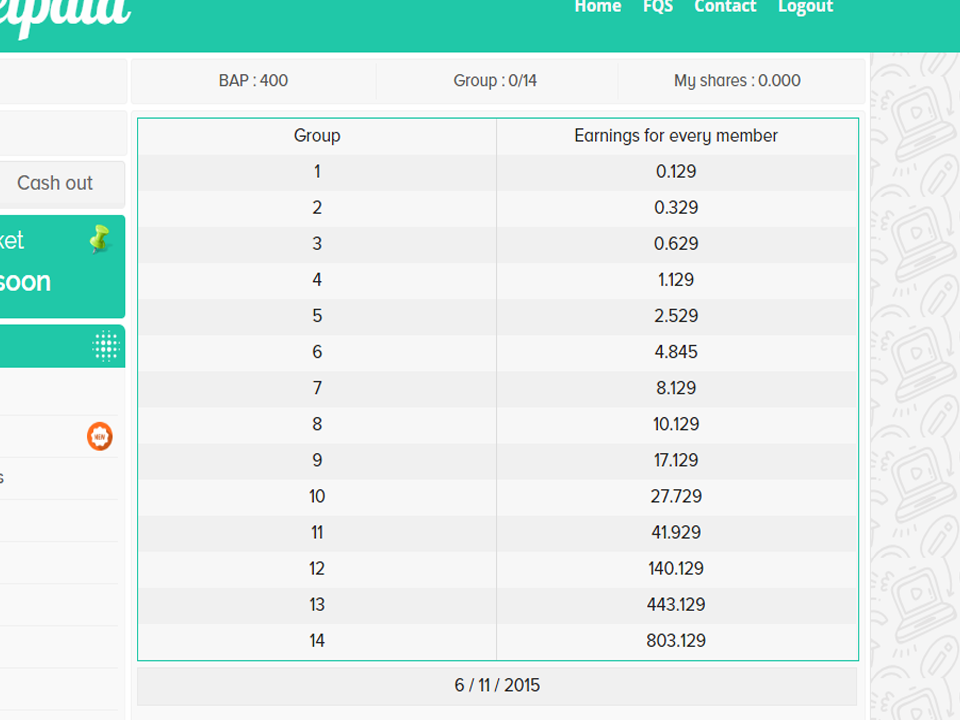Image resolution: width=960 pixels, height=720 pixels.
Task: Click the Group : 0/14 indicator
Action: pos(495,81)
